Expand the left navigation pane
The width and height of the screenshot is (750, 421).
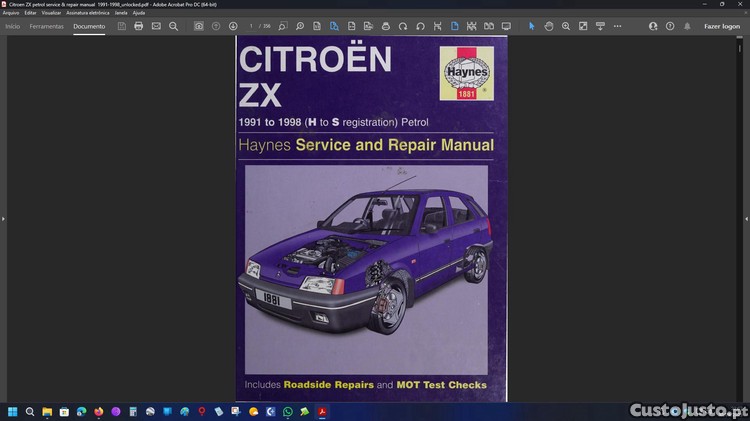pyautogui.click(x=3, y=218)
